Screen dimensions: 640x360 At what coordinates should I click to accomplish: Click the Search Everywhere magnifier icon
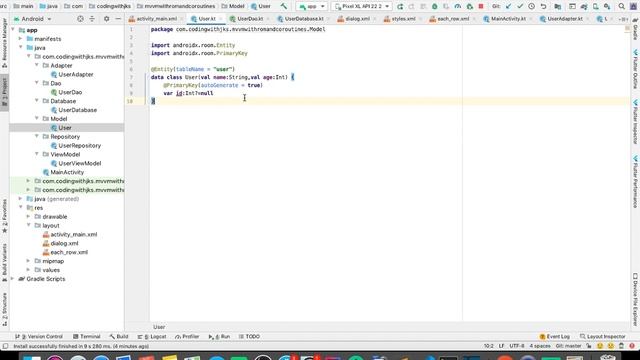pos(622,7)
